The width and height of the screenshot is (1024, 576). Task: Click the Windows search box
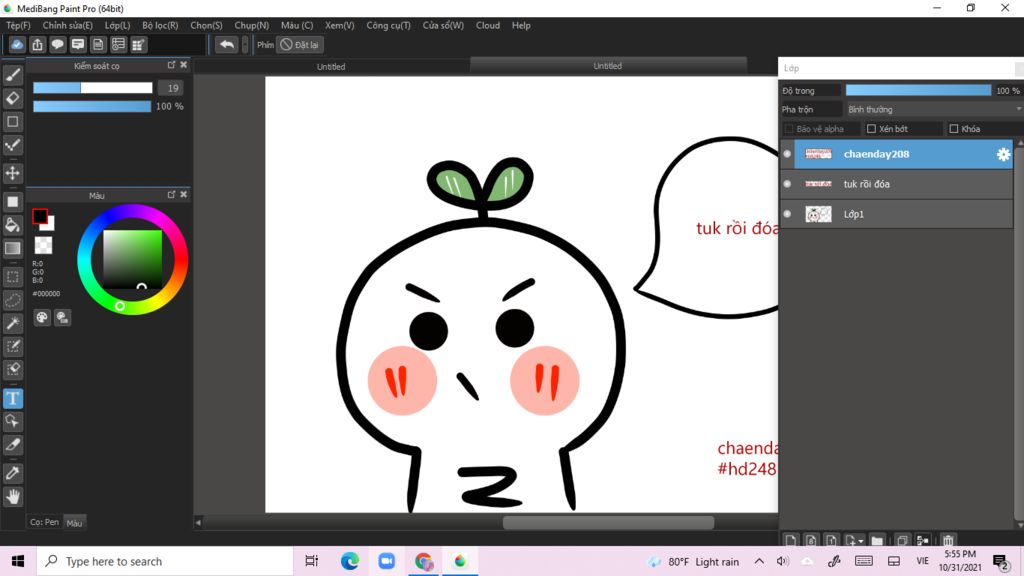tap(165, 561)
